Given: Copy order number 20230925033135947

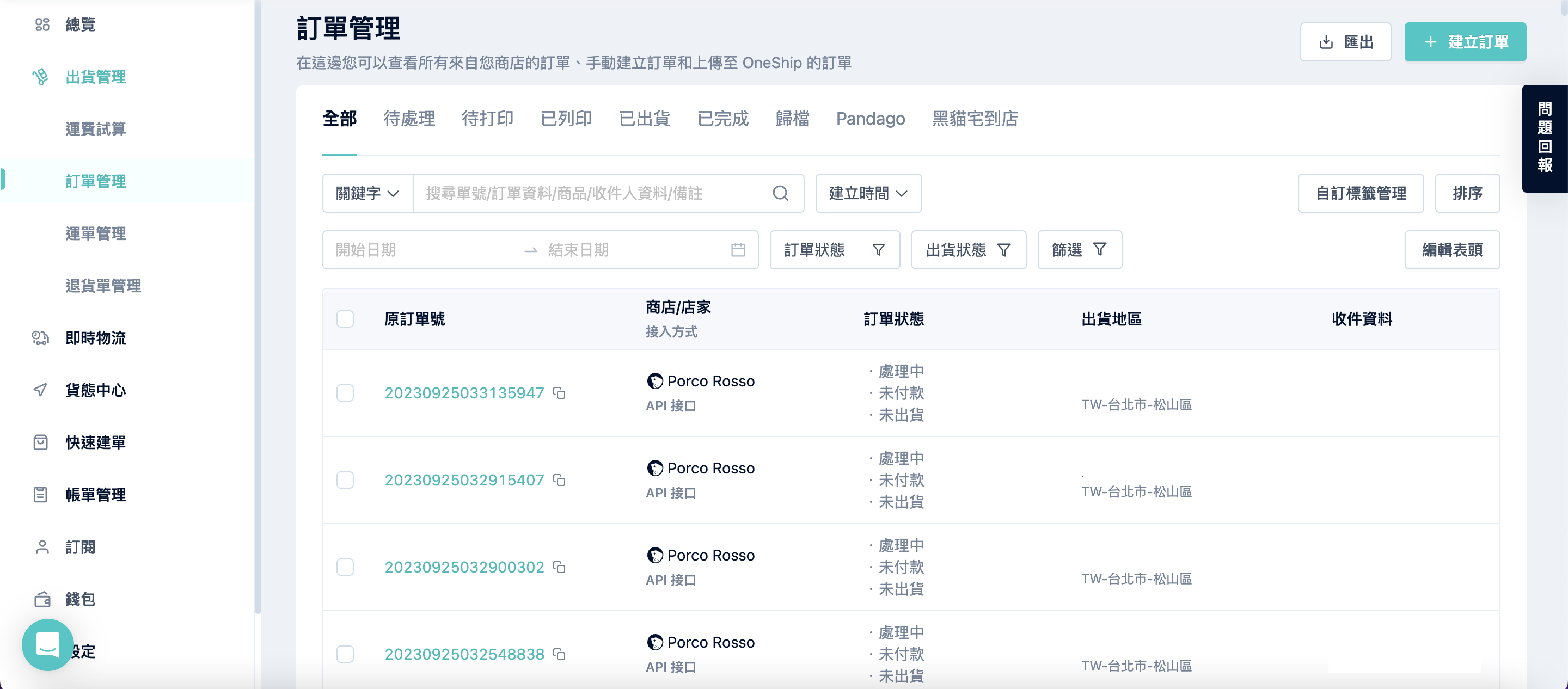Looking at the screenshot, I should pyautogui.click(x=559, y=393).
